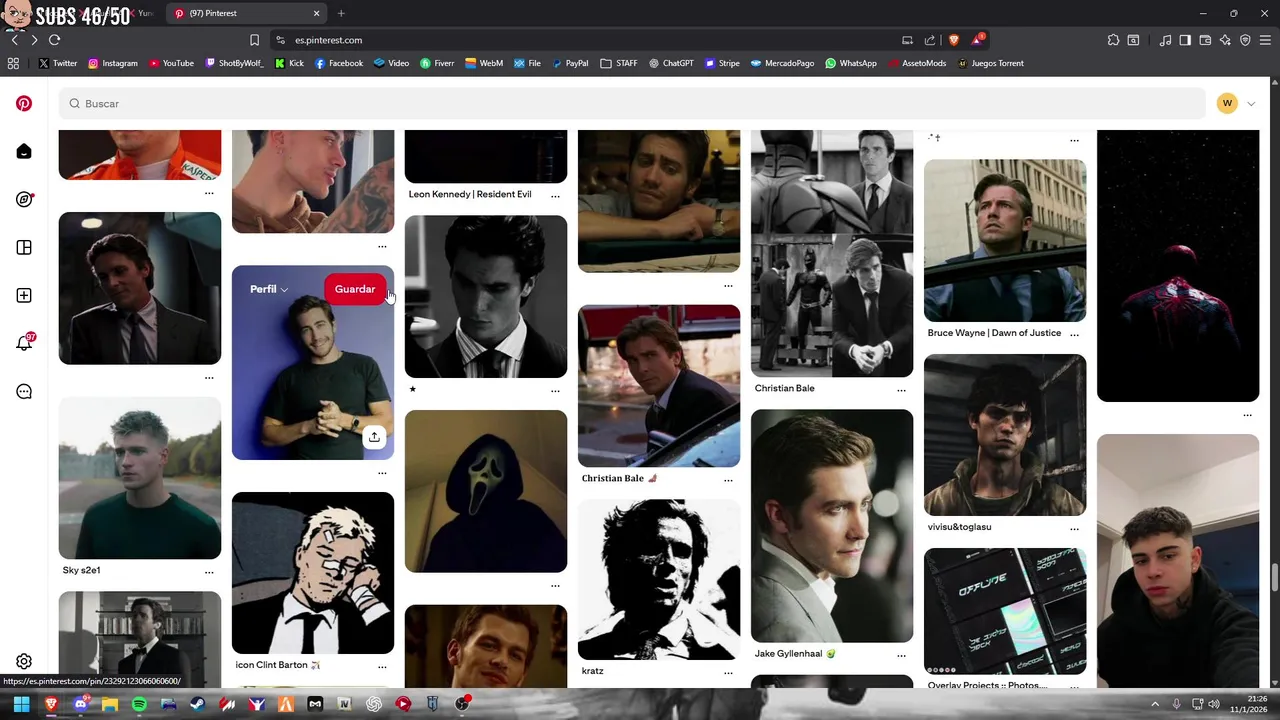Open the ChatGPT bookmark

coord(671,63)
